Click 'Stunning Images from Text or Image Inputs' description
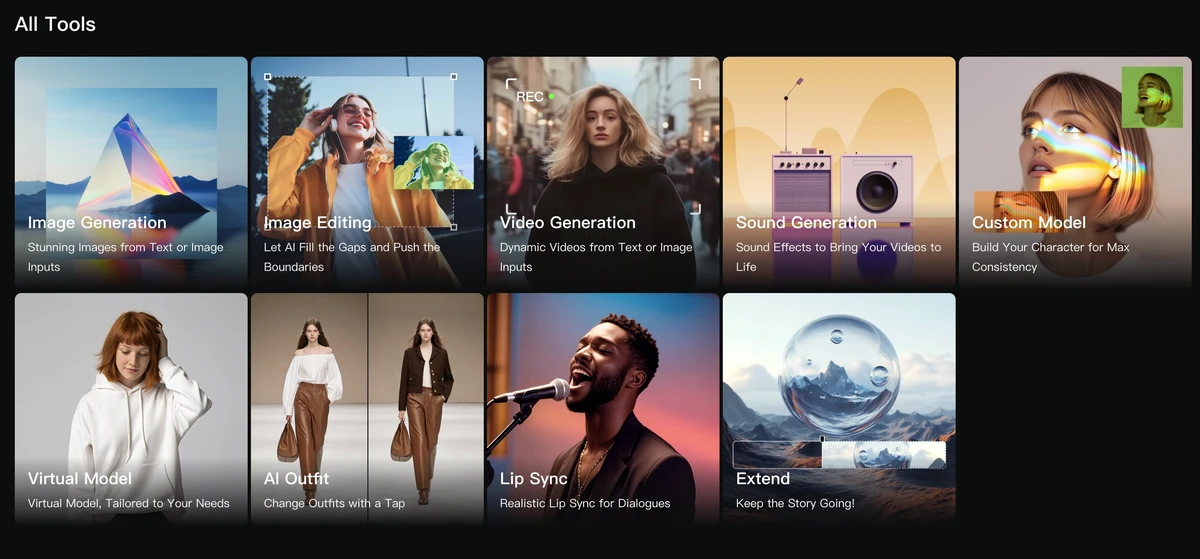 point(126,257)
